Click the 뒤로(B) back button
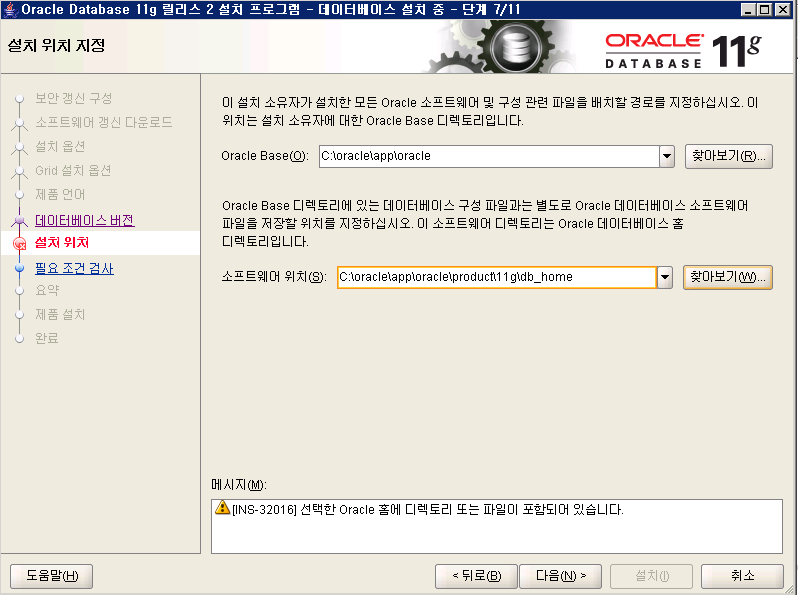Screen dimensions: 798x595 (x=476, y=576)
